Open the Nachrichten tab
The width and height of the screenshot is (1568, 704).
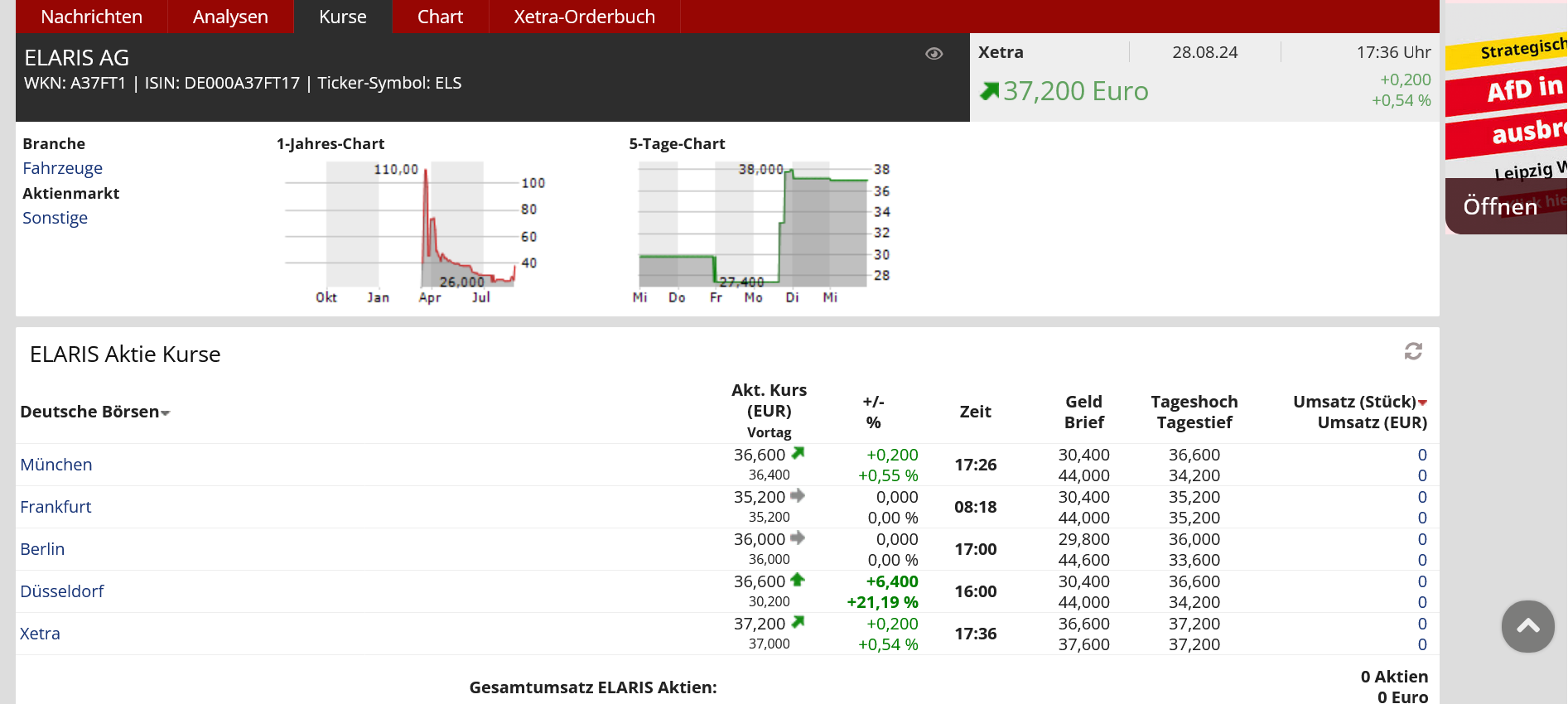(x=91, y=17)
